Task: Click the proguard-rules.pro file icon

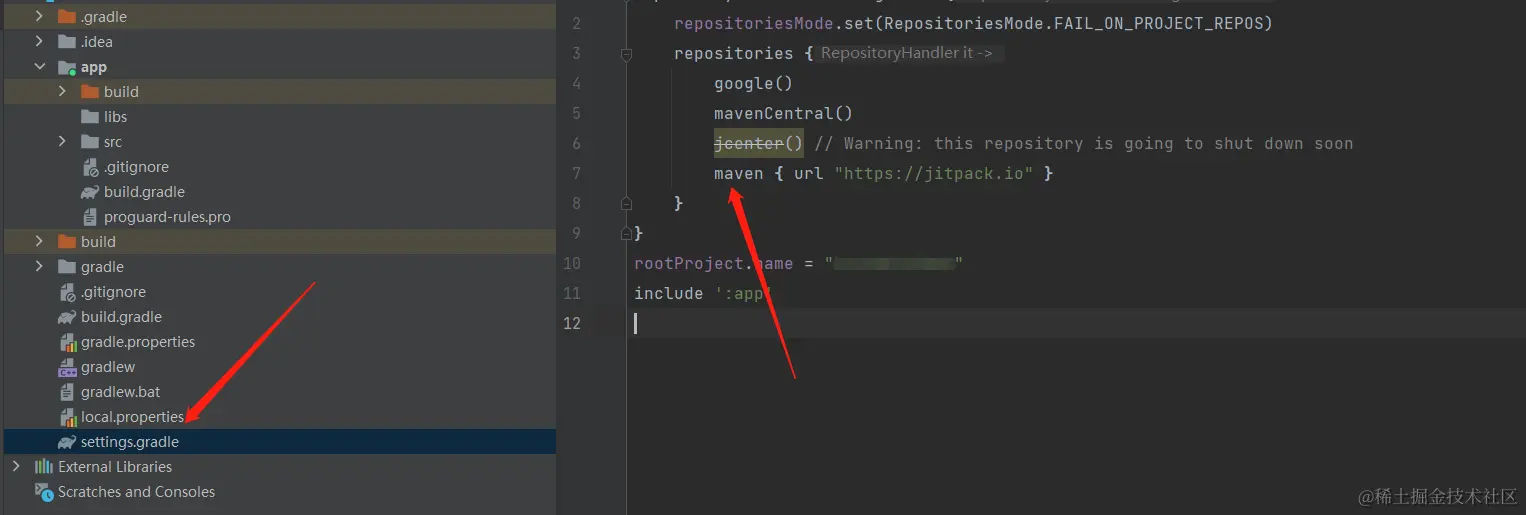Action: (90, 217)
